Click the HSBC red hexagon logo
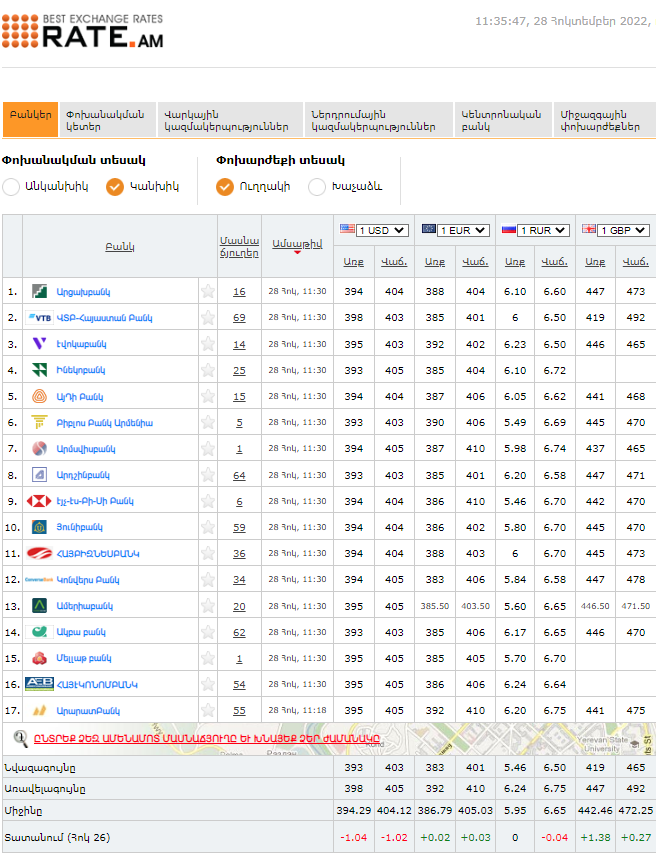Screen dimensions: 656x855 tap(39, 501)
